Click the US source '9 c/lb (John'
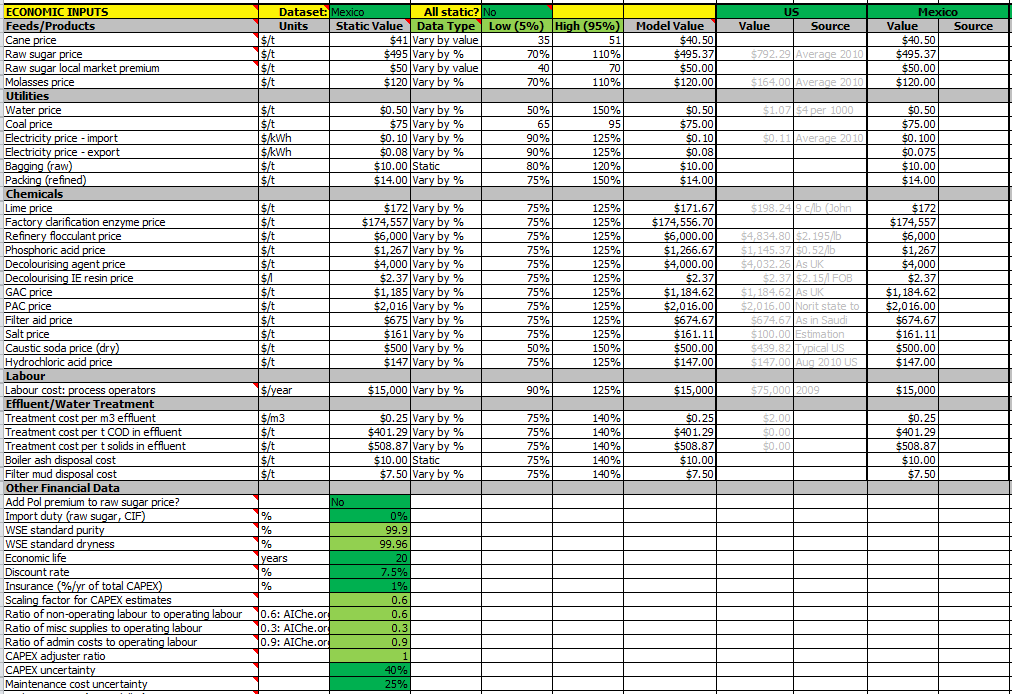Screen dimensions: 1012x694 [830, 208]
